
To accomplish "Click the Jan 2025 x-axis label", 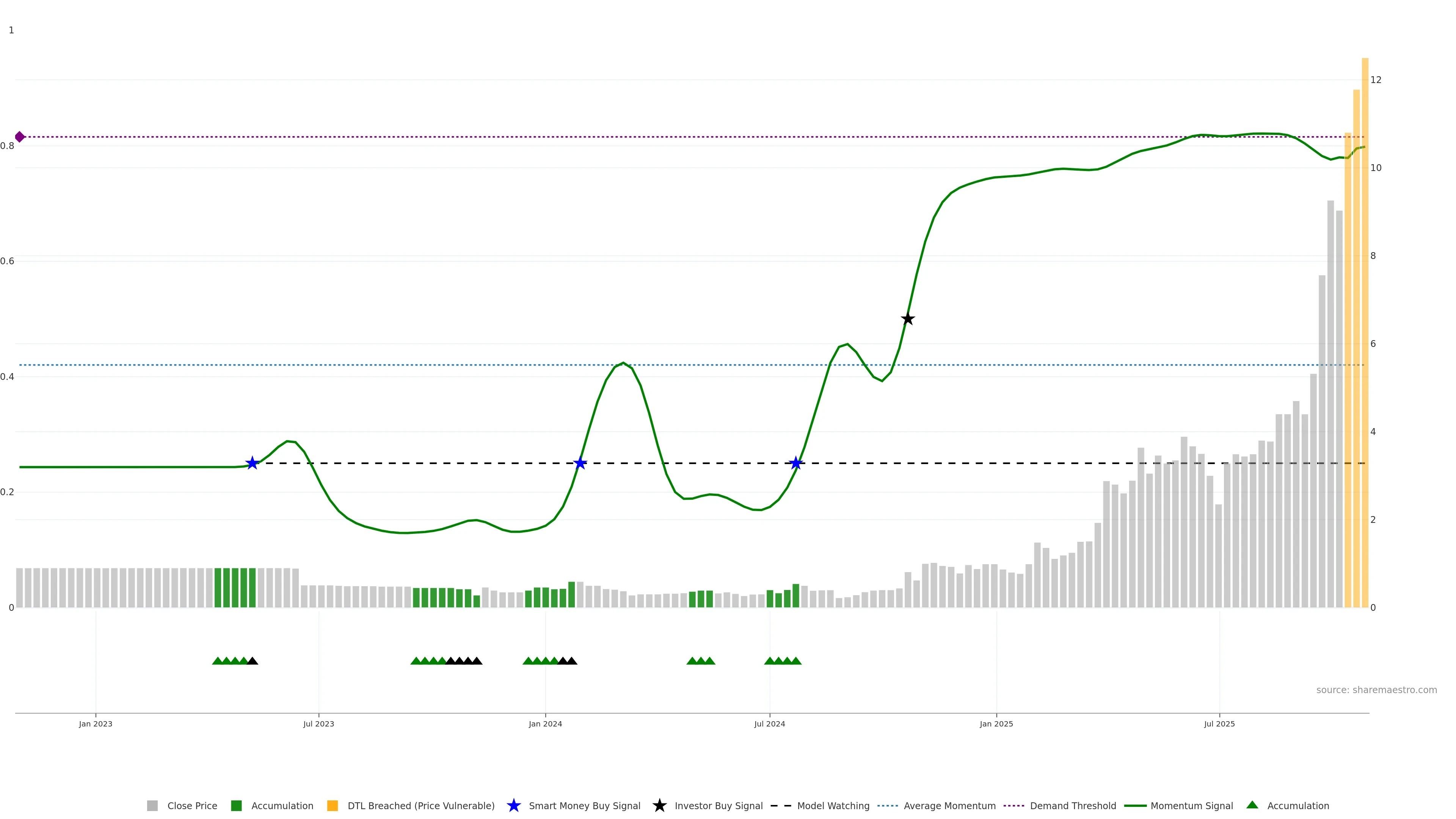I will tap(996, 723).
